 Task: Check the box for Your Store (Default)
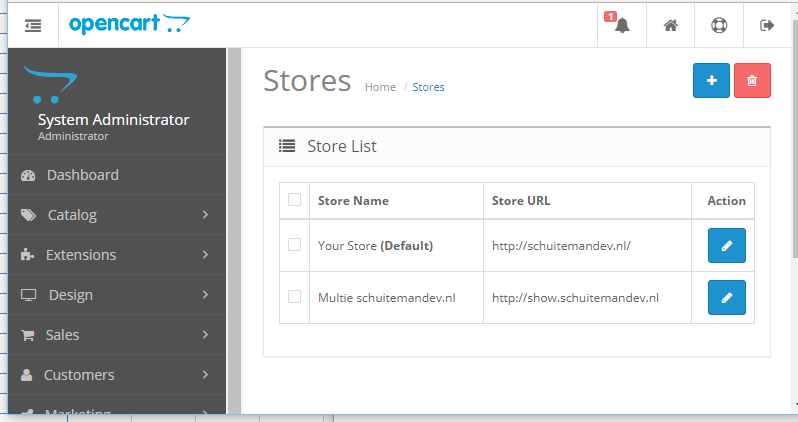[x=294, y=244]
